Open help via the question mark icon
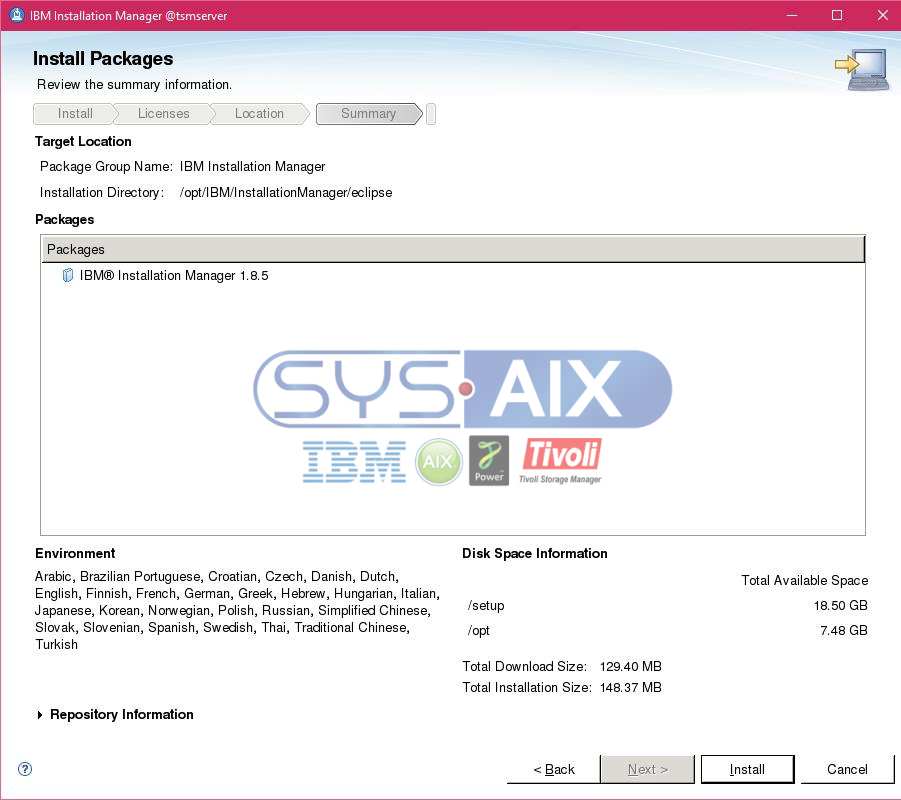 pyautogui.click(x=25, y=769)
